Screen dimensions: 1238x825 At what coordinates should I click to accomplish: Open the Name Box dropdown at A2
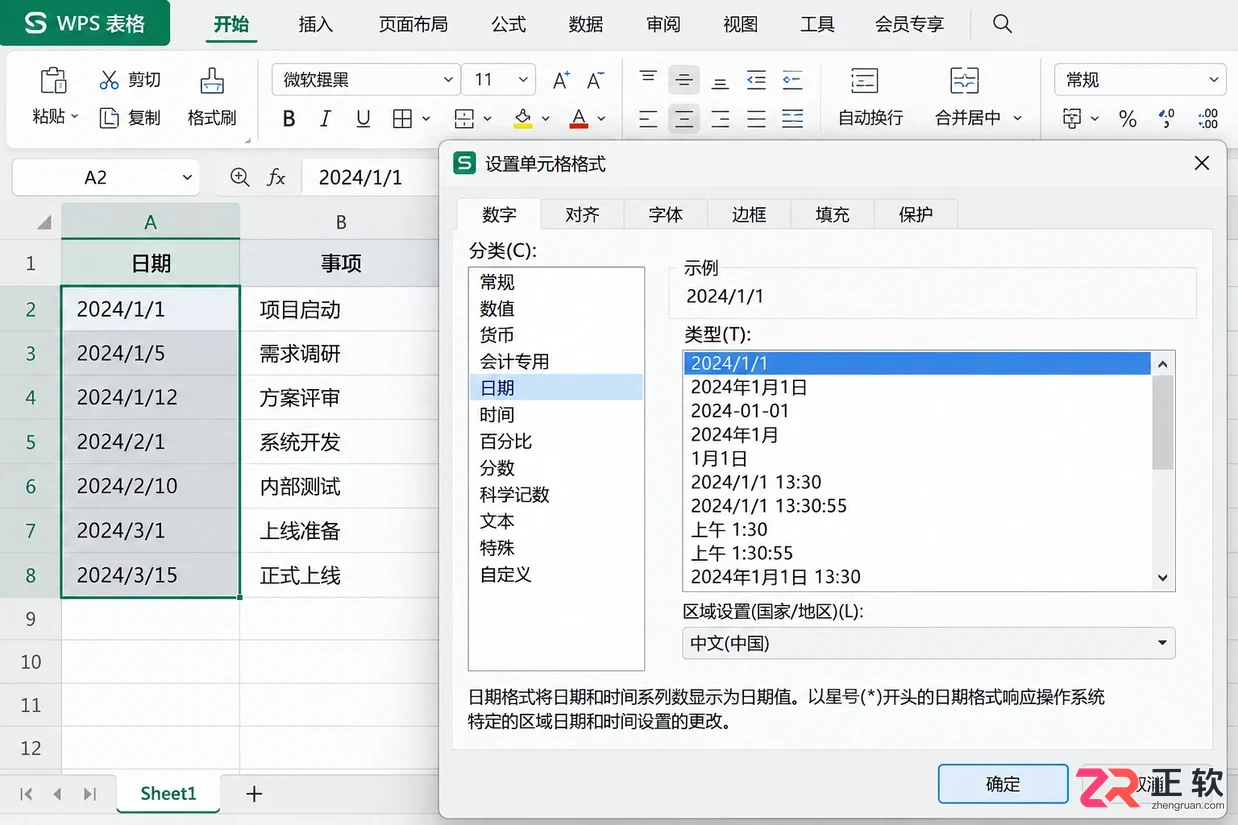pos(188,178)
